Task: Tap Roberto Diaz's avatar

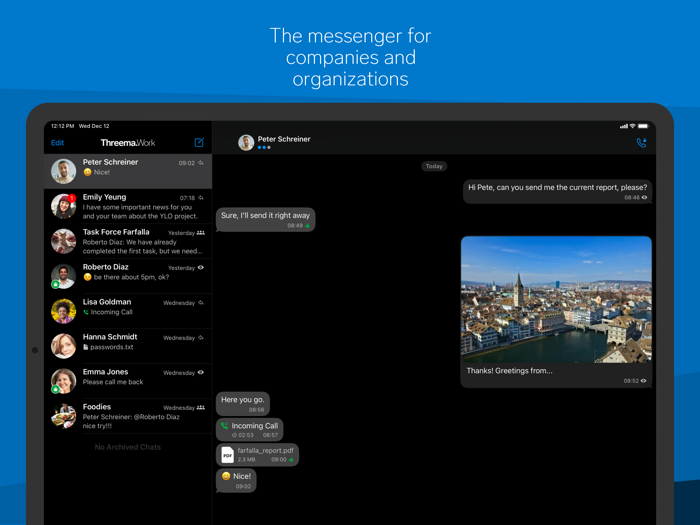Action: [63, 276]
